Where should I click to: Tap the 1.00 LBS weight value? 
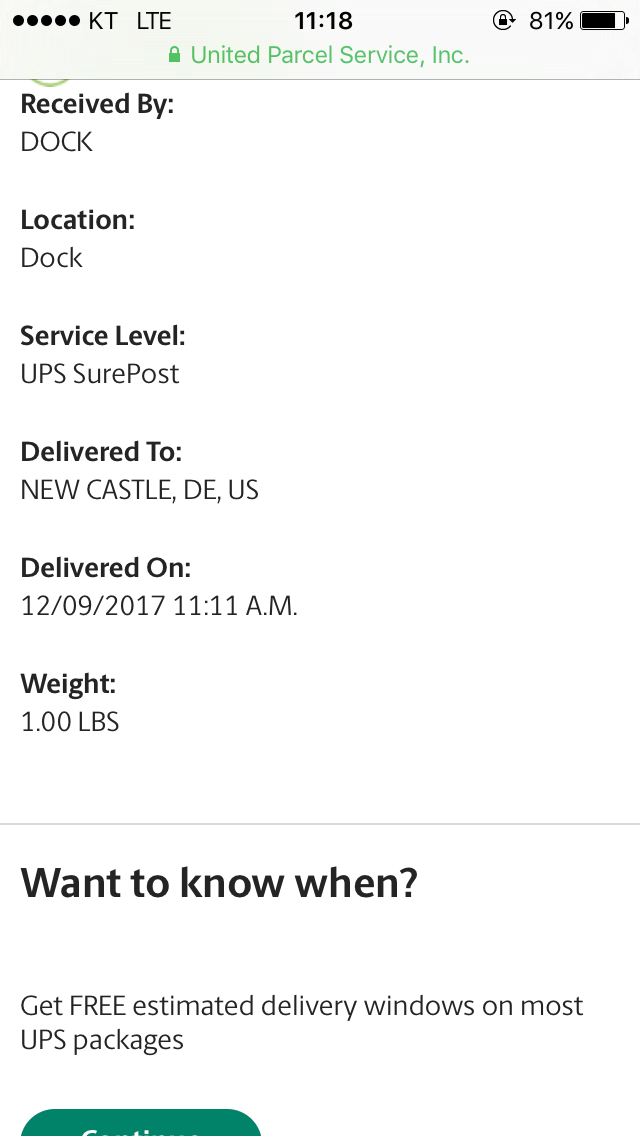tap(70, 722)
